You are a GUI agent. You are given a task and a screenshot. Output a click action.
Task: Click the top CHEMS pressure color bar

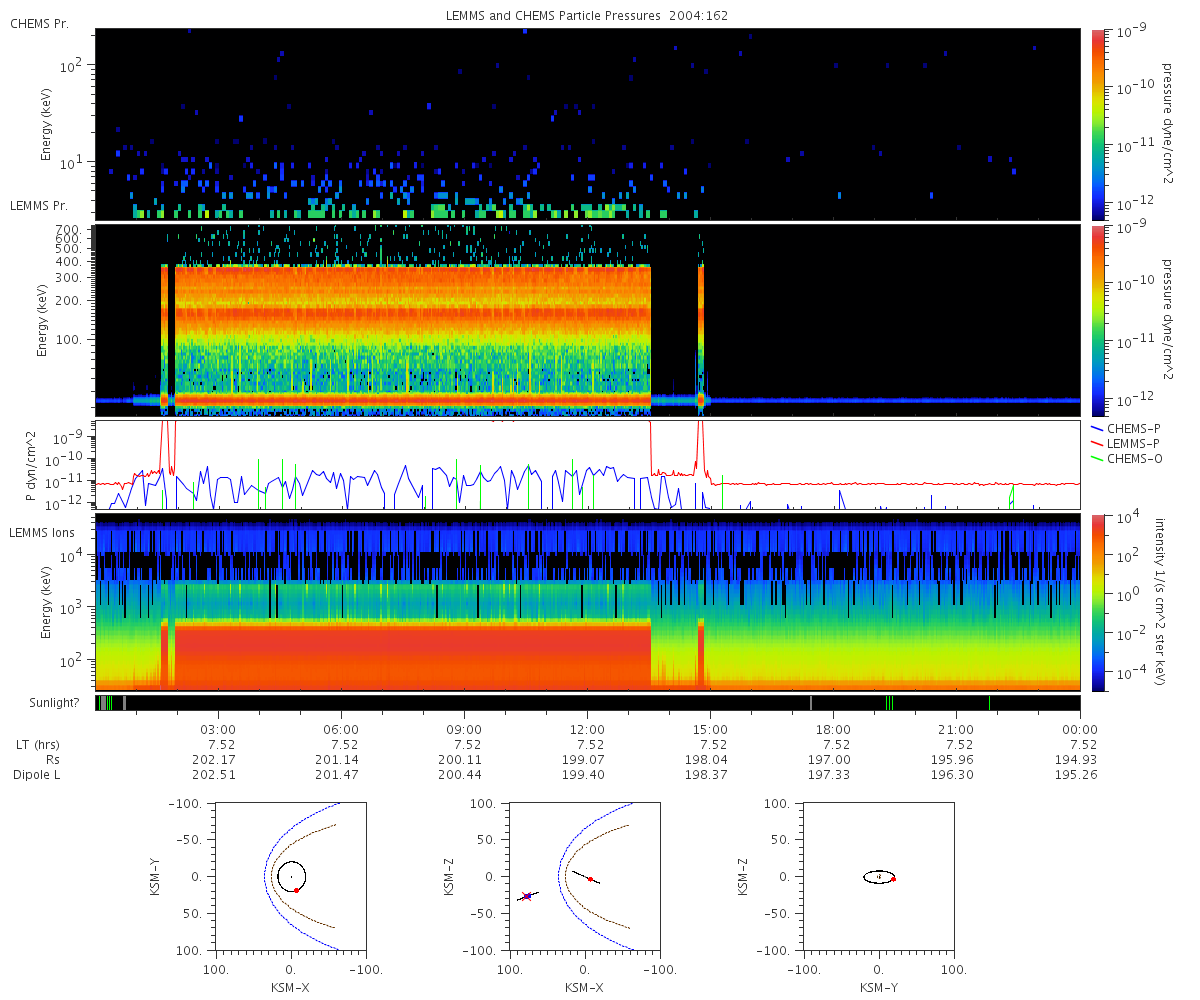click(1098, 124)
